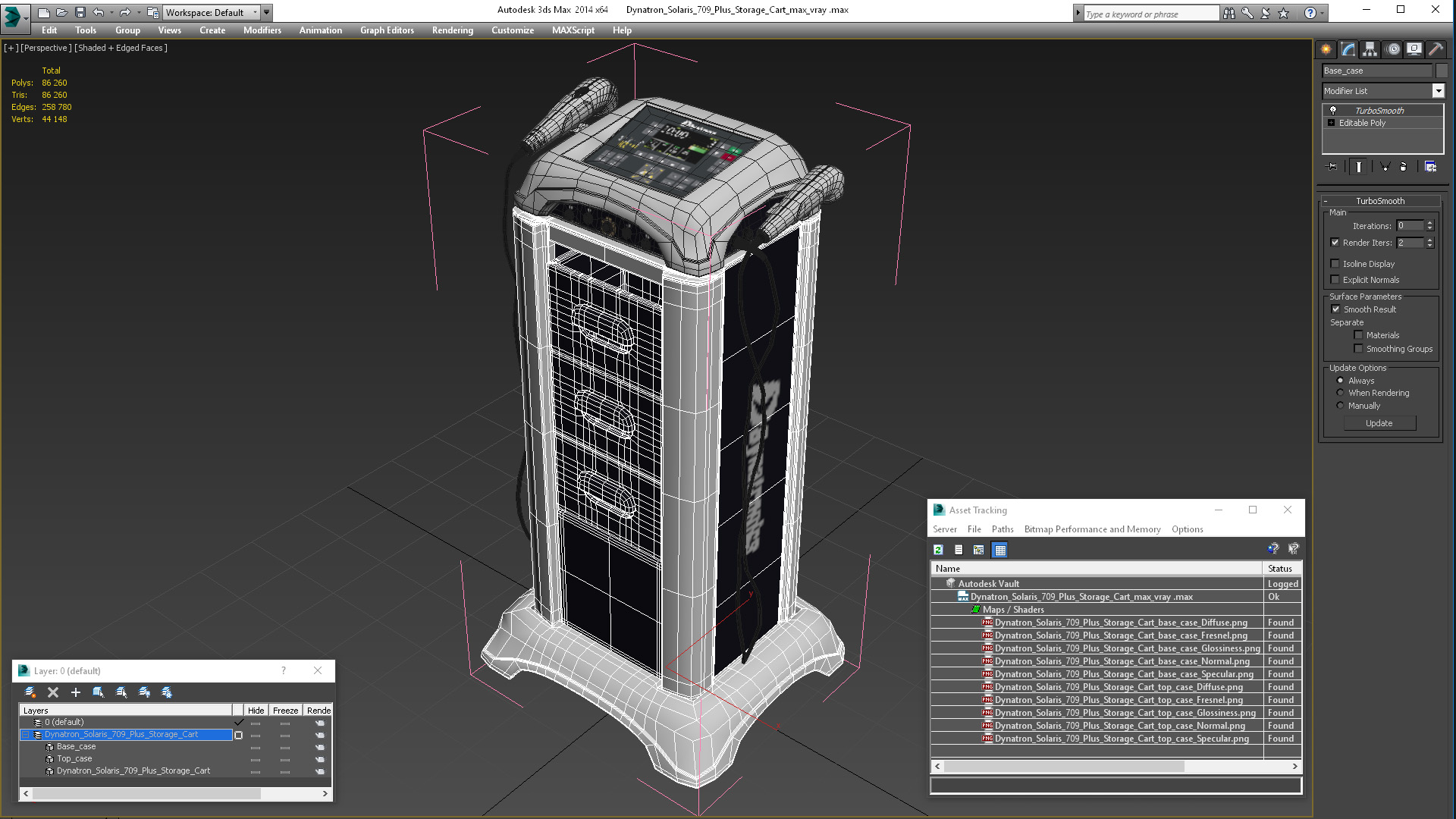Collapse Dynatron_Solaris_709_Plus_Storage_Cart layer tree
The image size is (1456, 819).
[x=26, y=735]
